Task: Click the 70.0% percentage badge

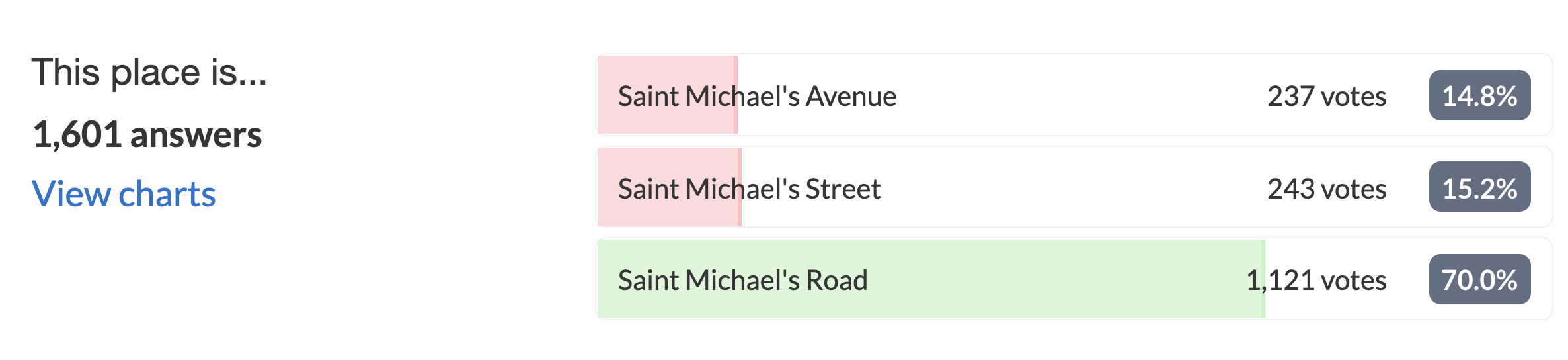Action: (1479, 279)
